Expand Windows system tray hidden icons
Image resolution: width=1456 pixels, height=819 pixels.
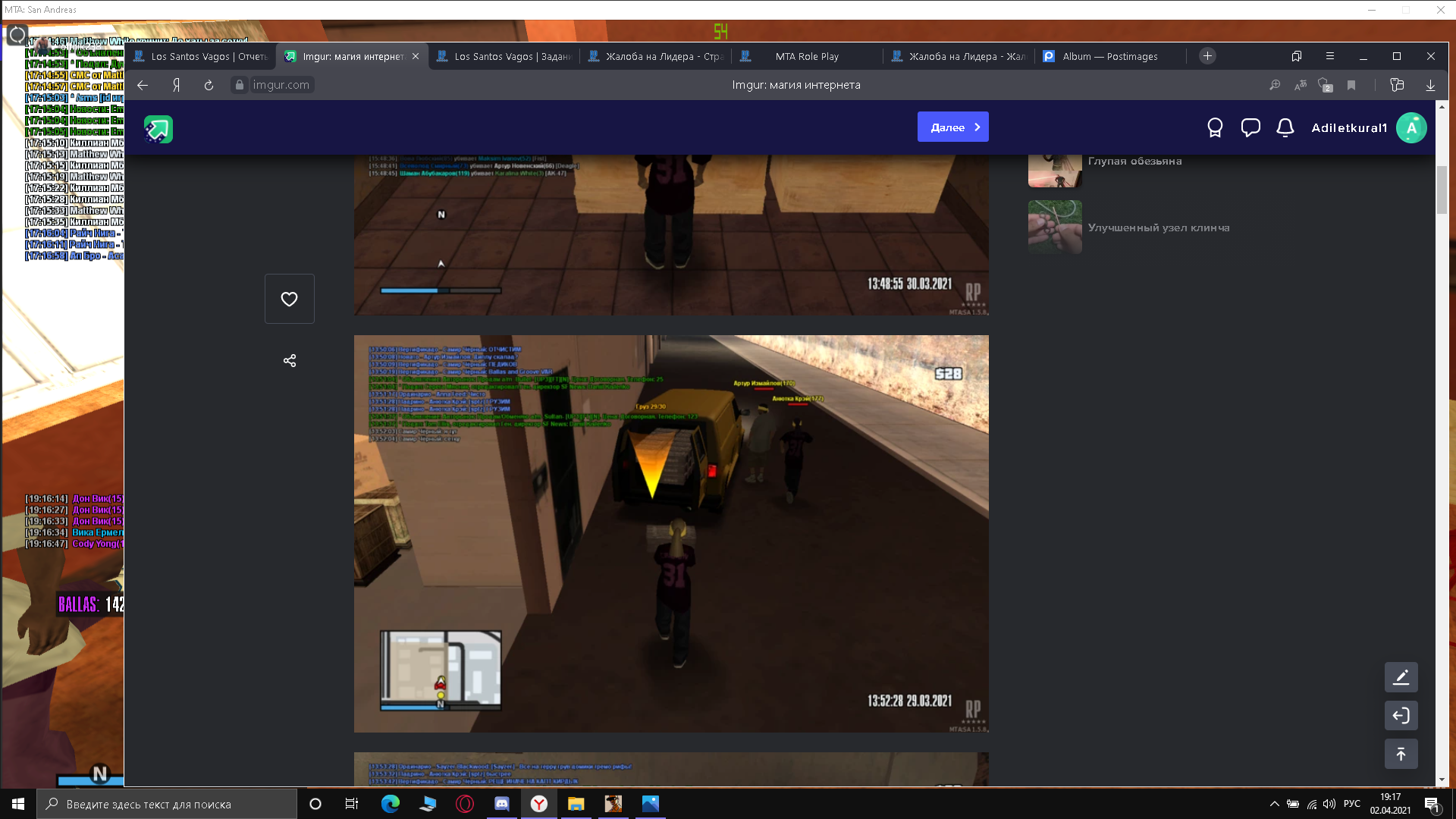pyautogui.click(x=1274, y=804)
